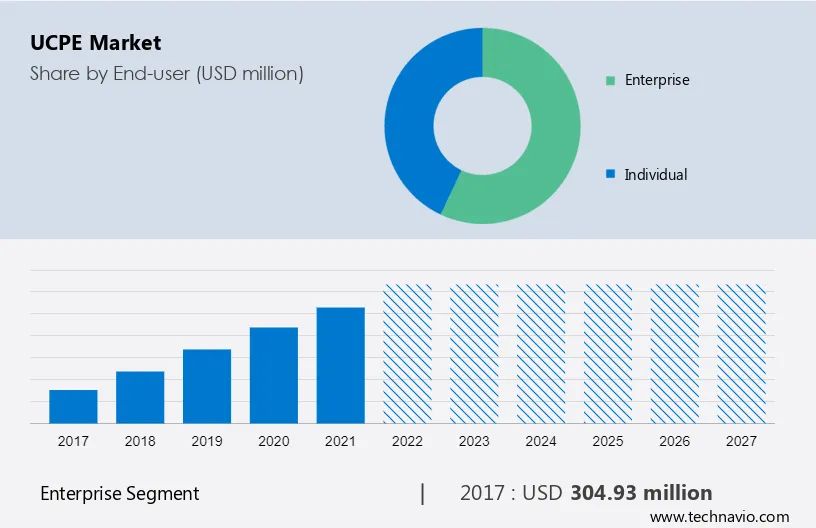816x528 pixels.
Task: Click the 2026 hatched forecast bar
Action: coord(674,354)
